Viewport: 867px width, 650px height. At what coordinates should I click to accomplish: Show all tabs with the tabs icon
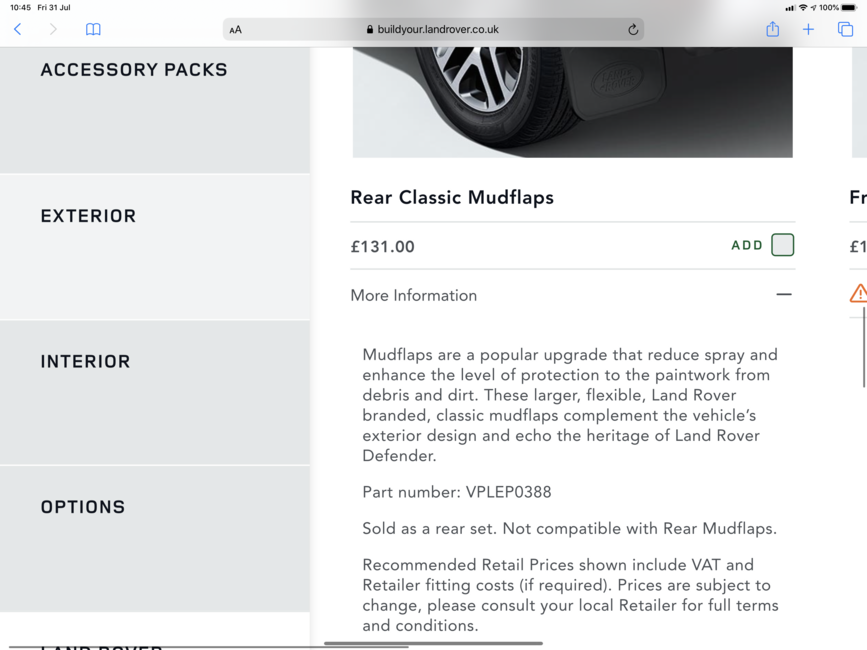tap(845, 29)
